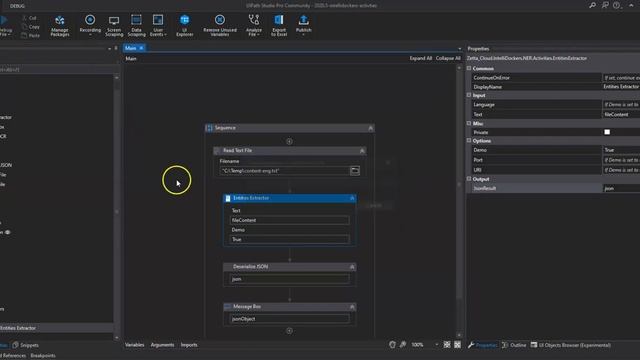Viewport: 640px width, 360px height.
Task: Click the Cut command
Action: [x=29, y=18]
